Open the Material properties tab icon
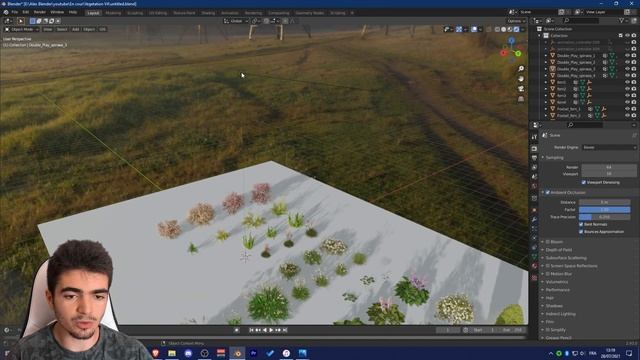 (534, 266)
